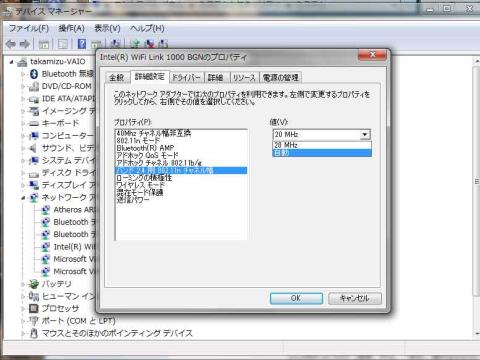Viewport: 480px width, 360px height.
Task: Open the 表示(V) menu
Action: [107, 28]
